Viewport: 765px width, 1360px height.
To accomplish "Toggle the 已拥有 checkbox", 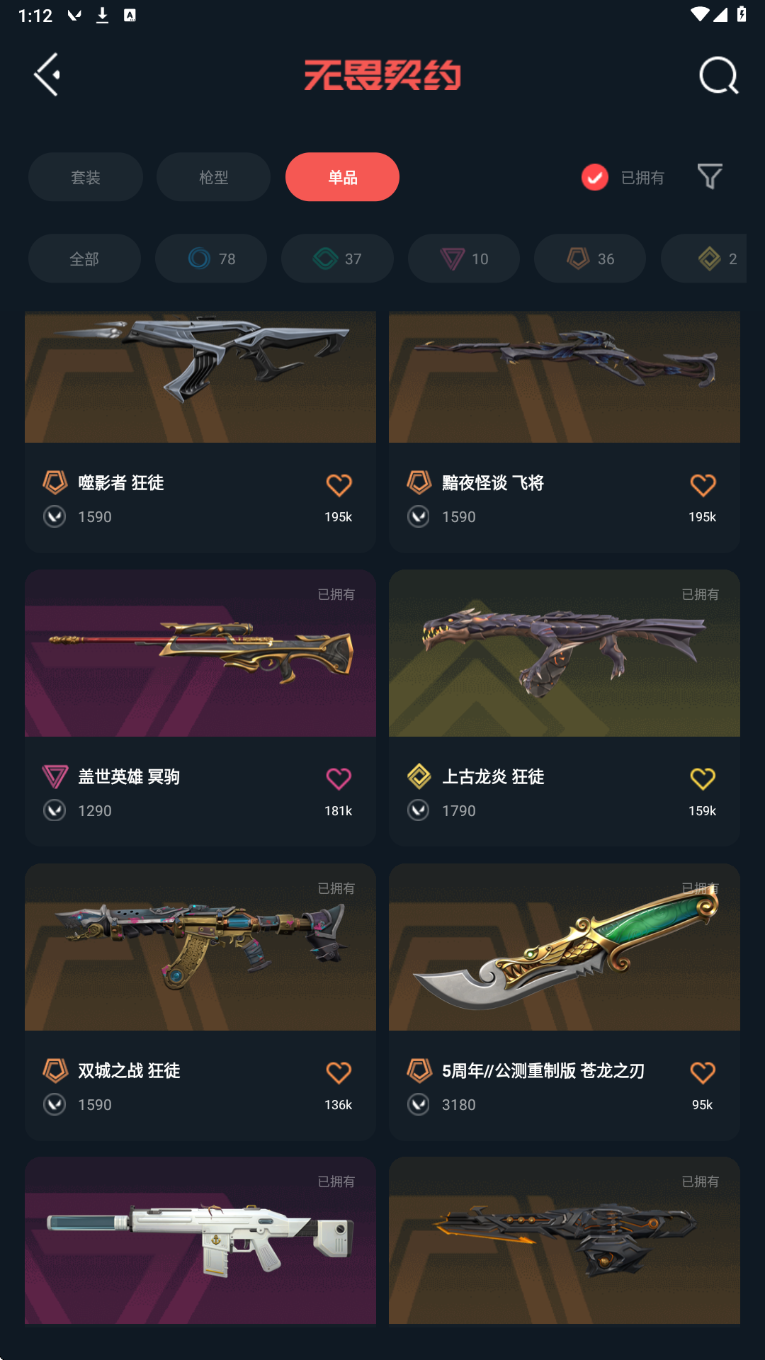I will tap(595, 177).
